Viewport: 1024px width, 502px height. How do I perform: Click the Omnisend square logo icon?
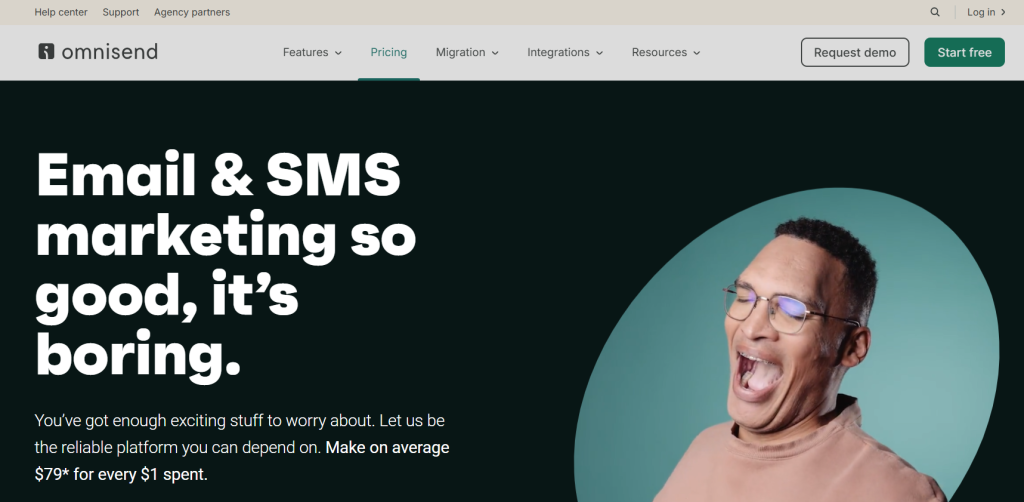pos(46,52)
